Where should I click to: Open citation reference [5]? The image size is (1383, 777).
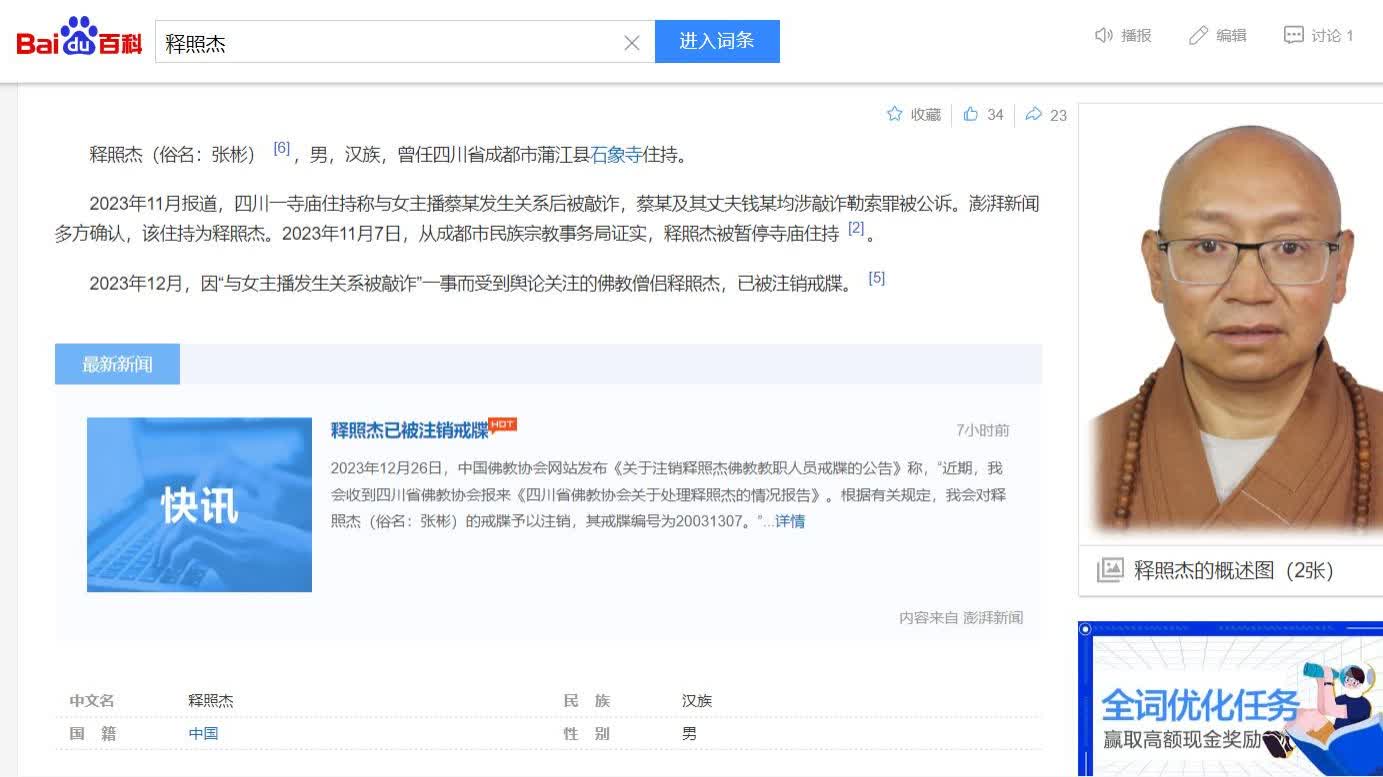[876, 278]
